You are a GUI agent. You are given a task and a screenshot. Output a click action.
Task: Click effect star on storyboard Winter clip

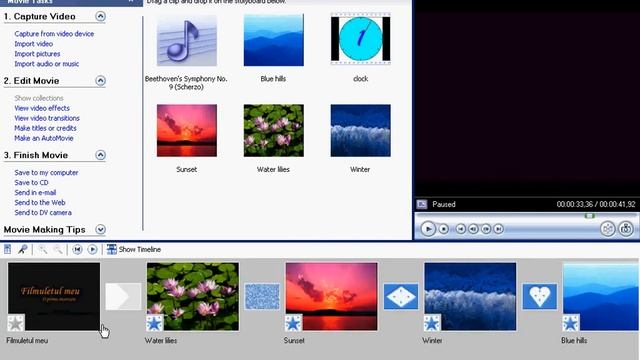coord(432,323)
